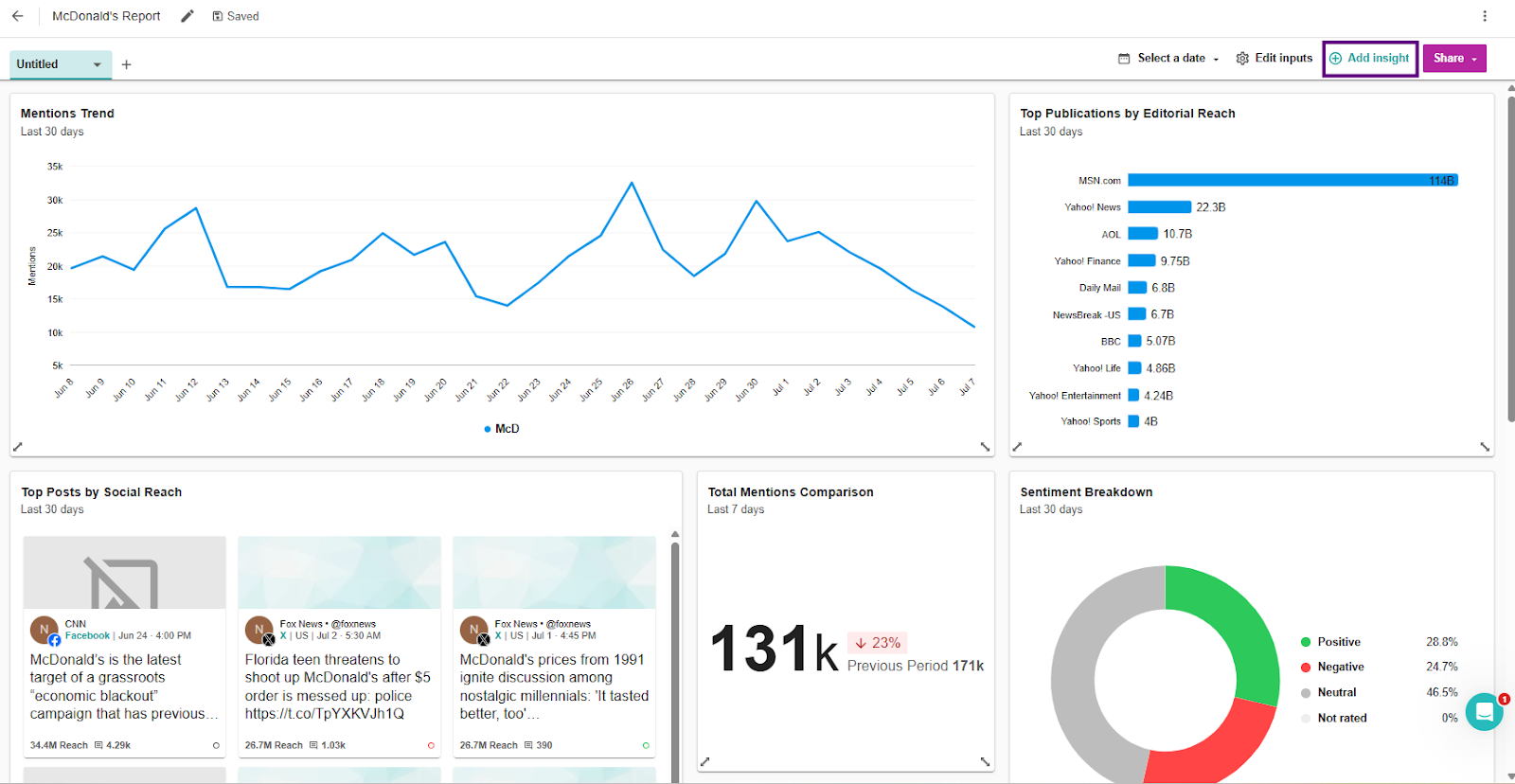The height and width of the screenshot is (784, 1515).
Task: Click the Facebook source link on CNN post
Action: pos(87,635)
